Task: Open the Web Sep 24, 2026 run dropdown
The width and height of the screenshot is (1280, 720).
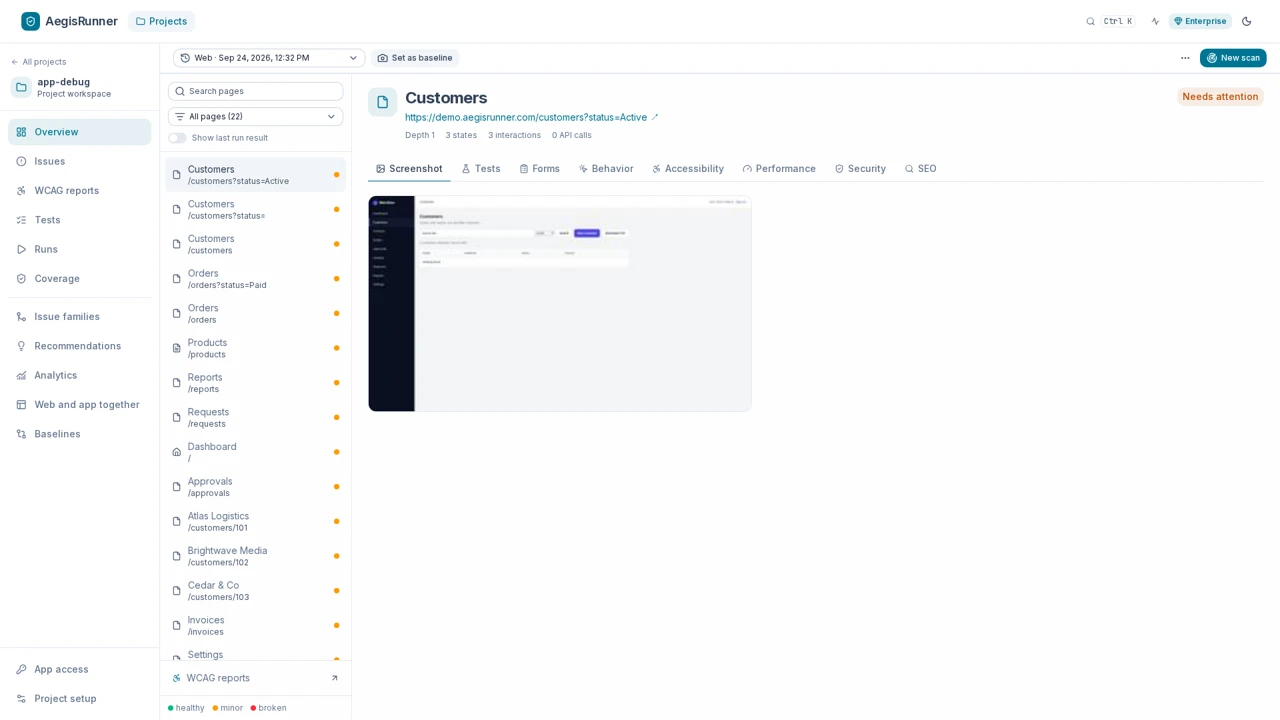Action: click(268, 58)
